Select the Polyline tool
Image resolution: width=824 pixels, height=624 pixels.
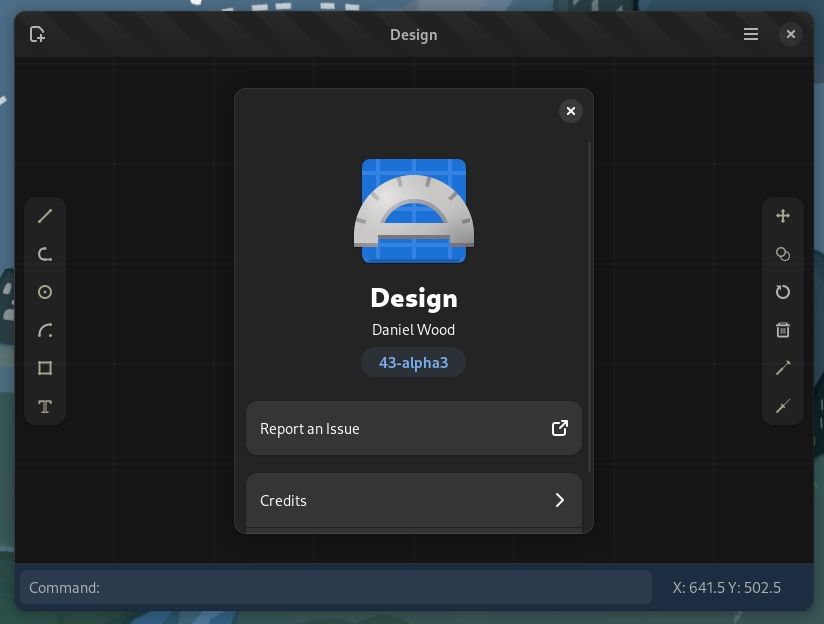tap(45, 254)
